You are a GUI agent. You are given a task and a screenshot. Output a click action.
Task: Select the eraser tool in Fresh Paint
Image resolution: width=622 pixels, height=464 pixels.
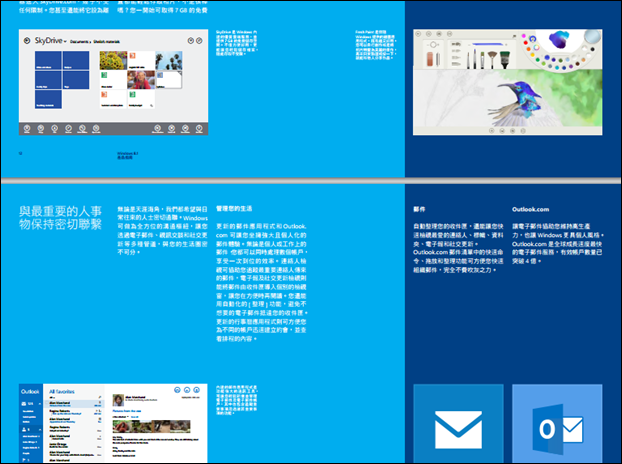click(431, 59)
